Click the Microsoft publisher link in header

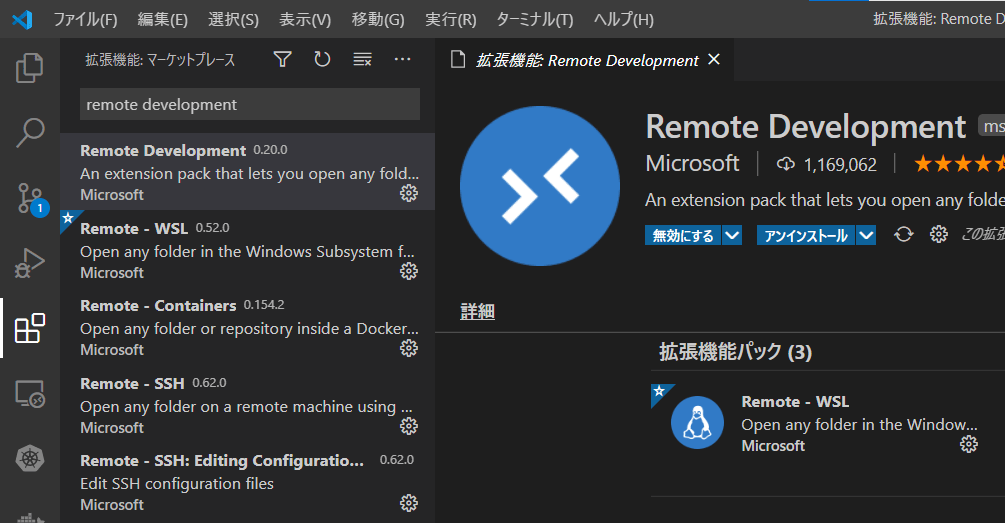(692, 163)
